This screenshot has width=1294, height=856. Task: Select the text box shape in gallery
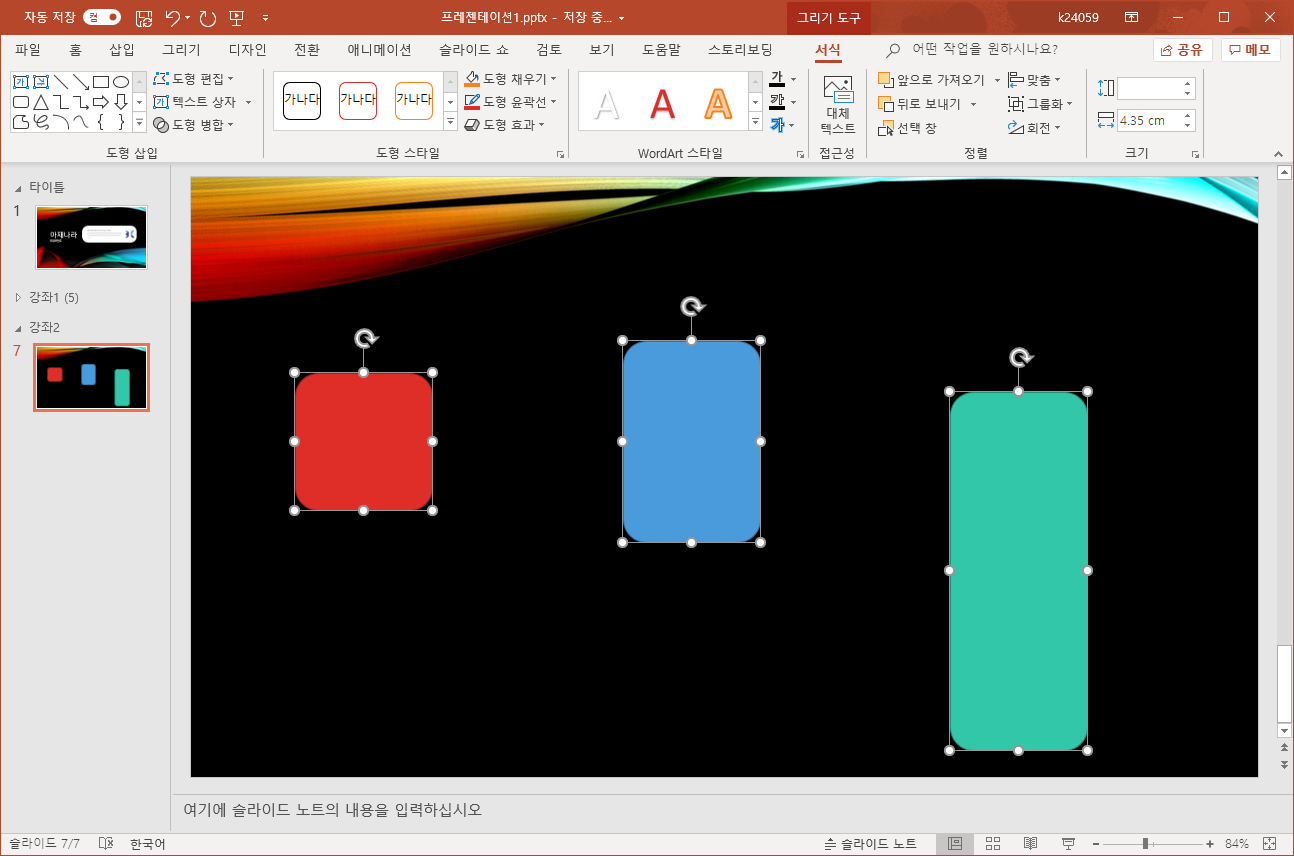tap(21, 82)
